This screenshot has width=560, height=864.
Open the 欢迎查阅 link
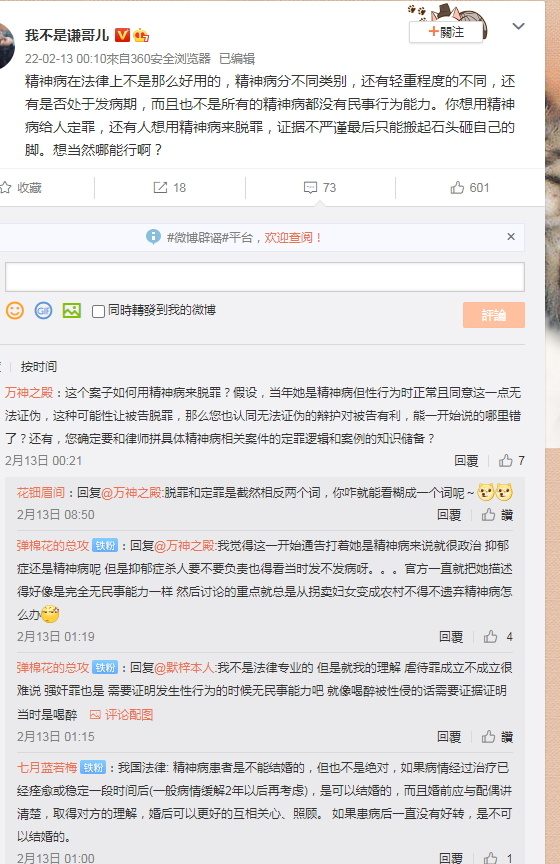293,237
